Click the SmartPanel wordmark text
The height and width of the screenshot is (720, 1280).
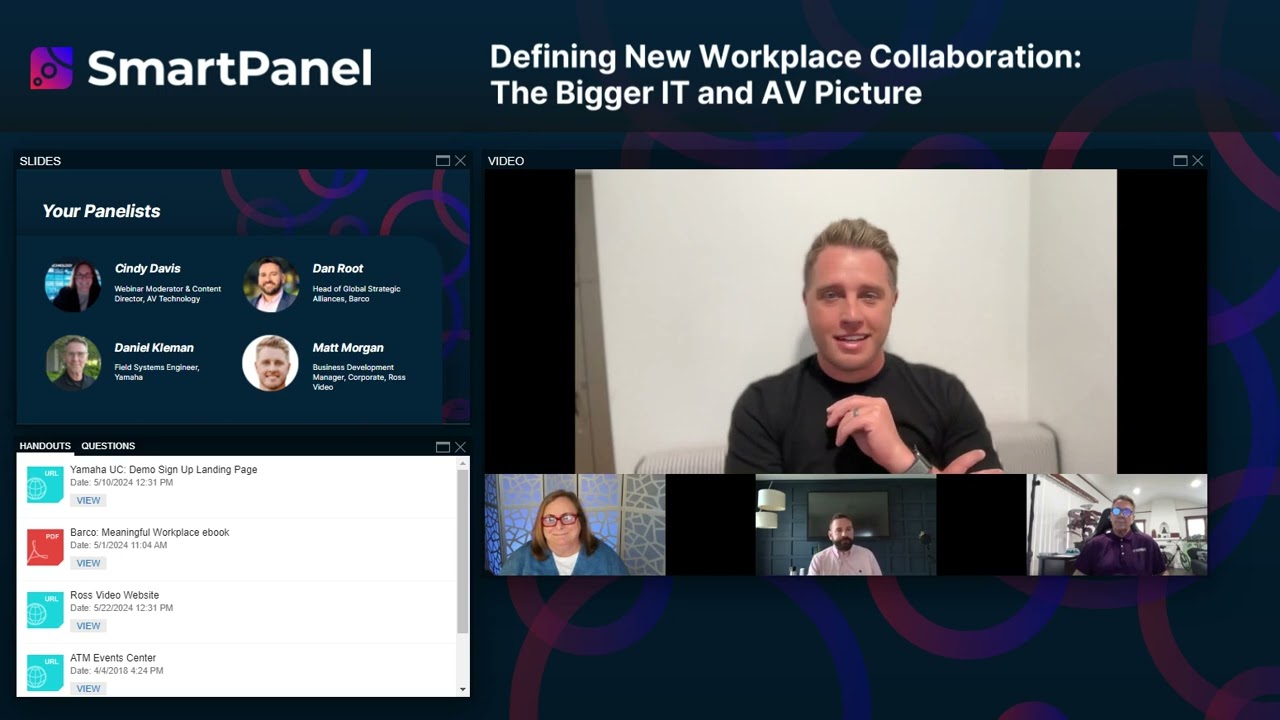coord(229,68)
